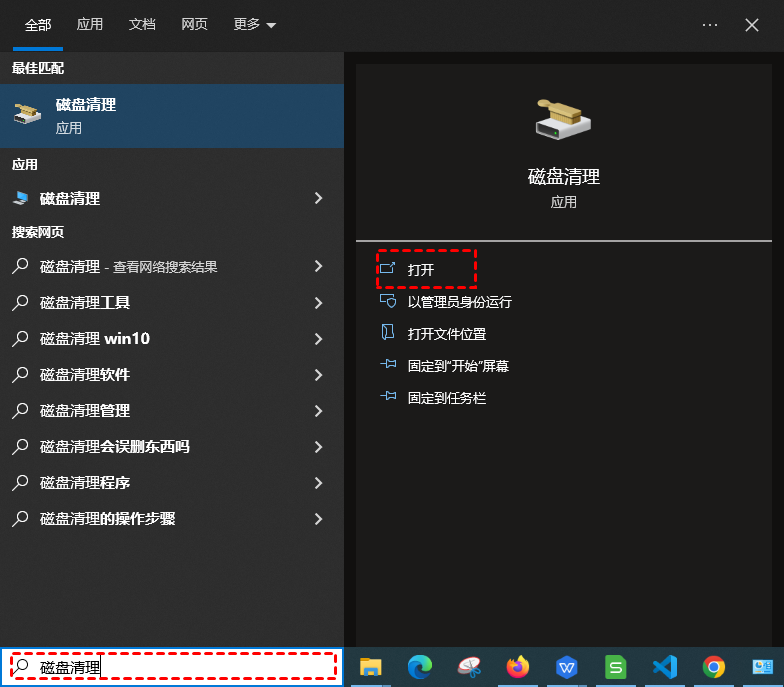
Task: Click search icon beside 磁盘清理 win10
Action: (20, 338)
